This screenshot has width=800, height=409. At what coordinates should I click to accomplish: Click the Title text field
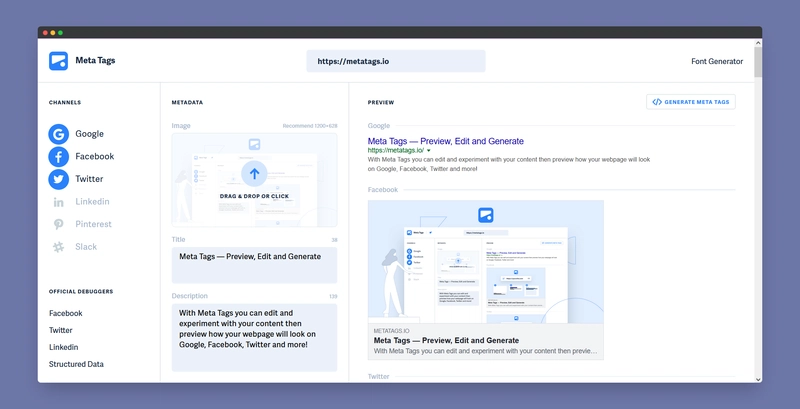pyautogui.click(x=254, y=265)
